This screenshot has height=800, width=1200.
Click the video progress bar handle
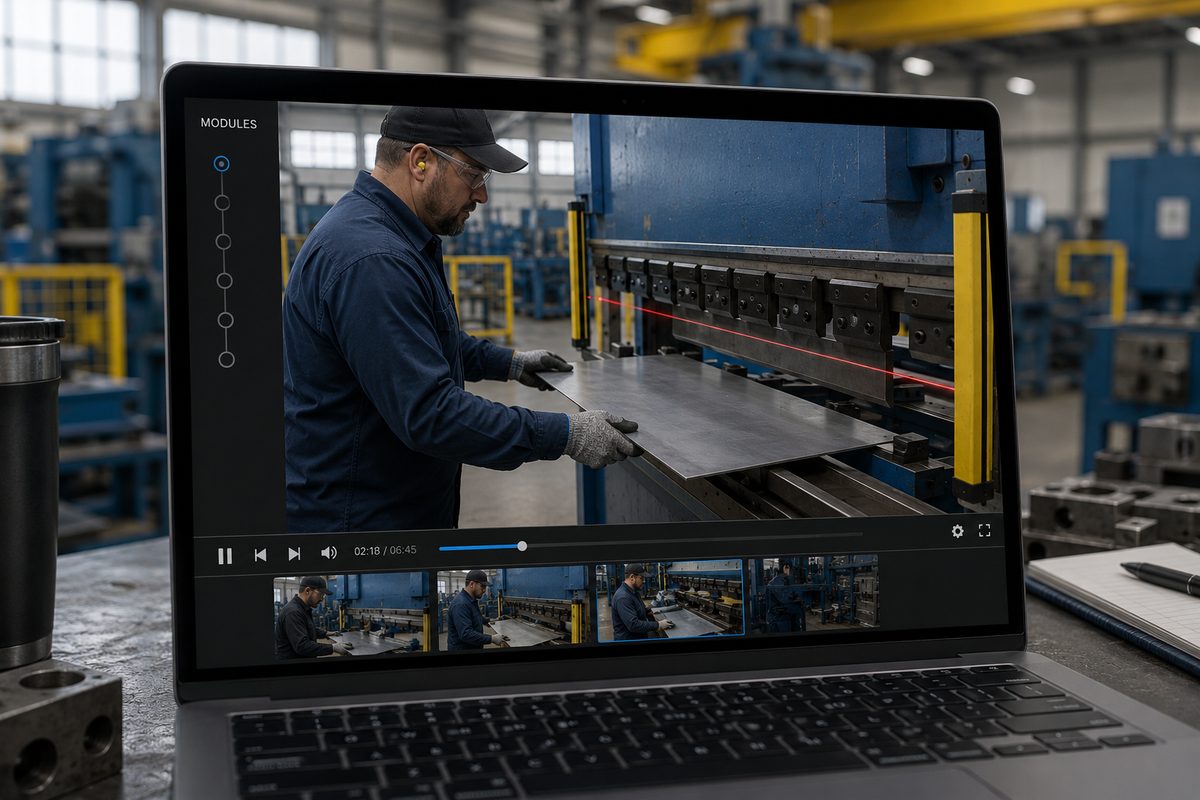[521, 546]
